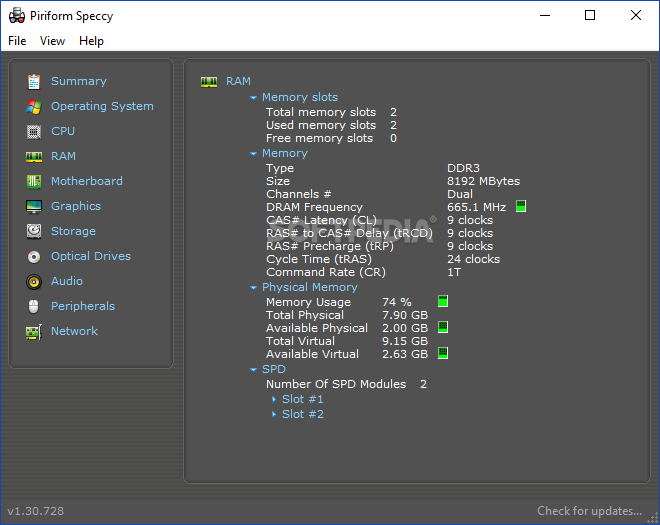
Task: Click the '2.63 GB' available virtual value
Action: (x=405, y=354)
